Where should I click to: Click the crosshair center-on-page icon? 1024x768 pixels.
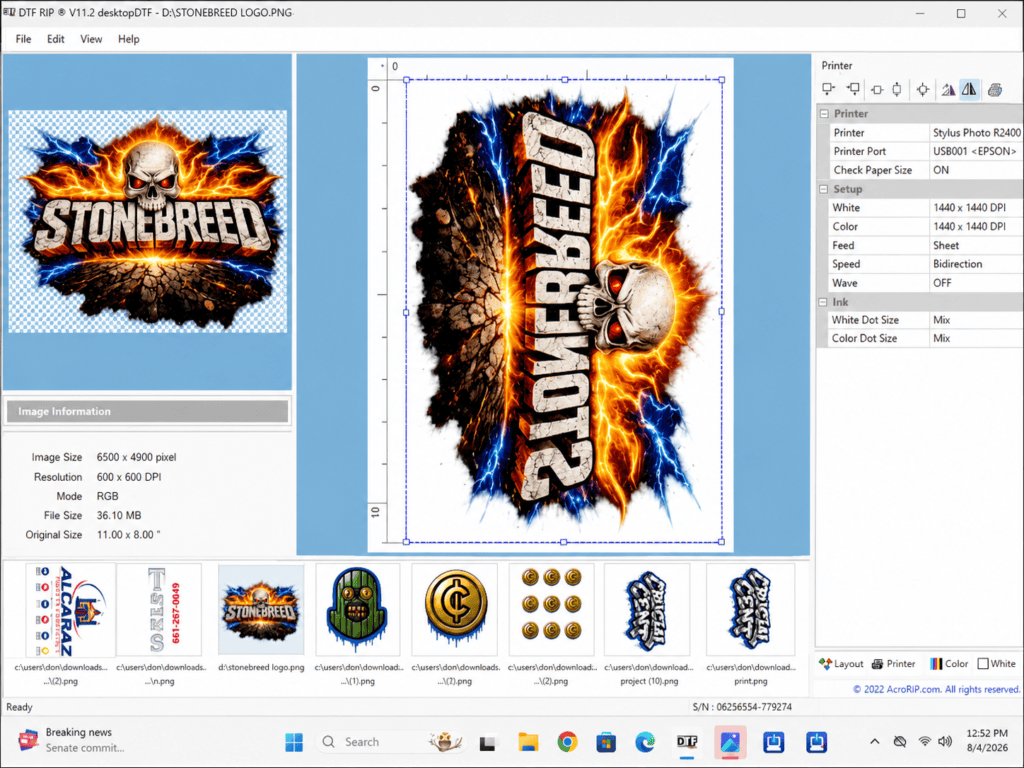(923, 89)
